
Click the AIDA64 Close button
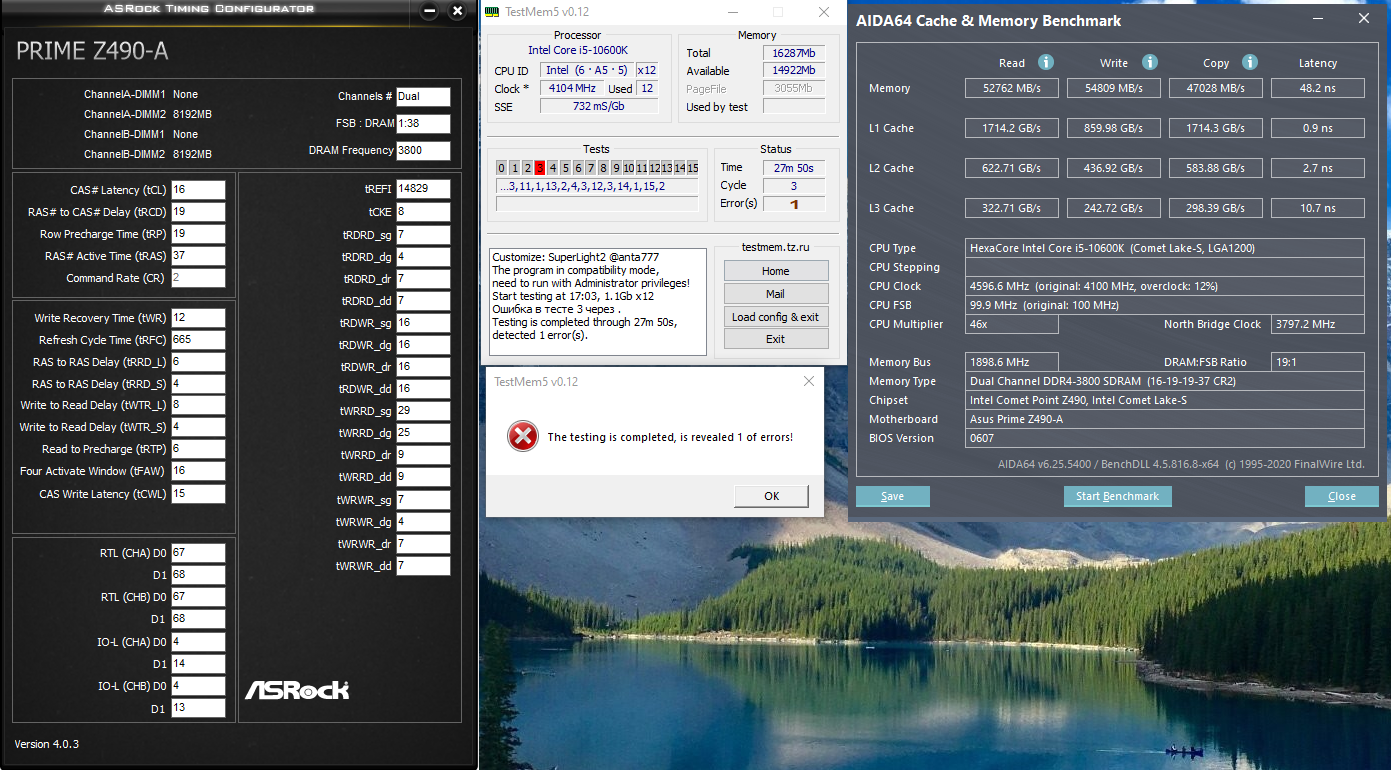click(x=1342, y=496)
